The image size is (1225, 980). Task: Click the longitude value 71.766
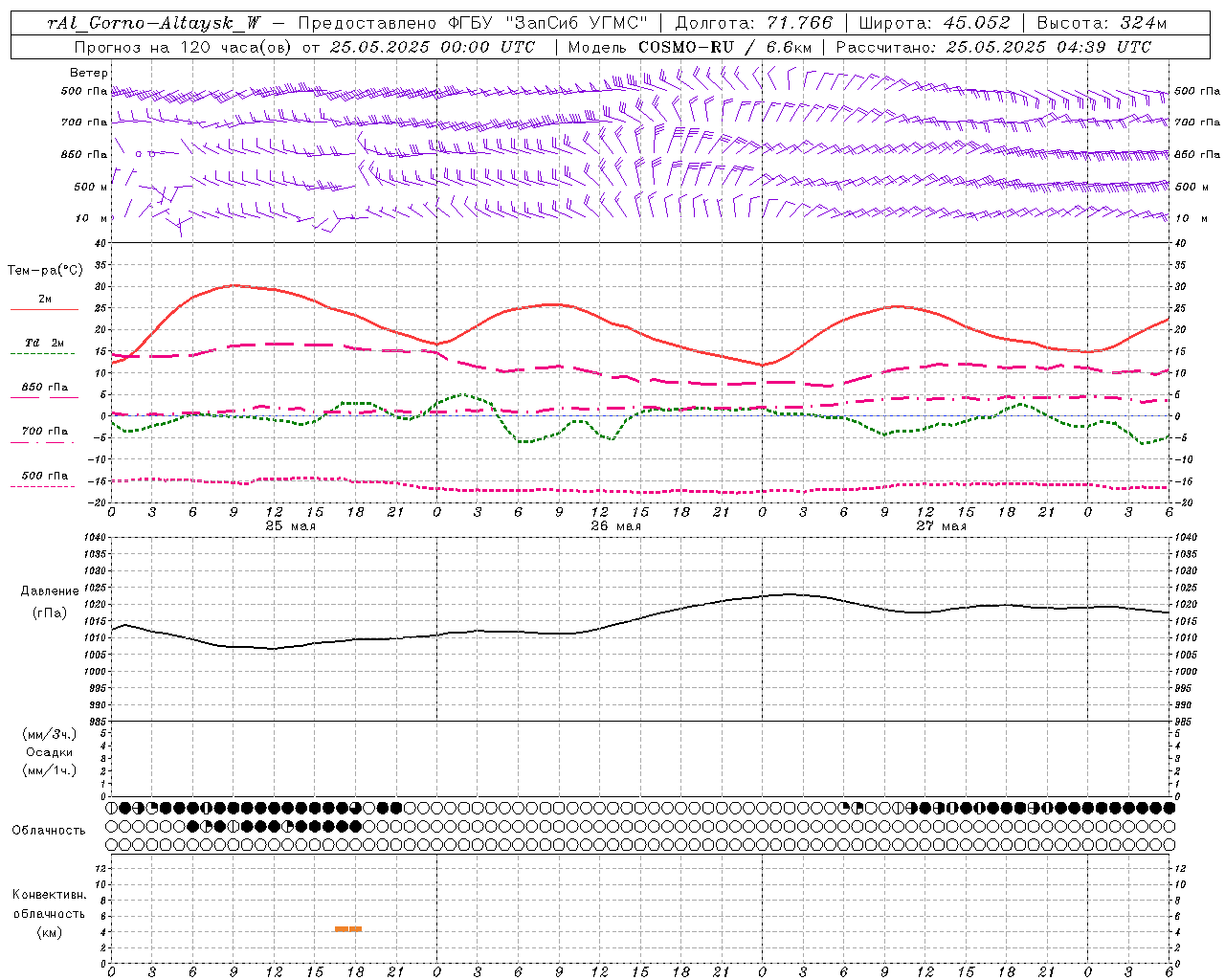click(800, 23)
